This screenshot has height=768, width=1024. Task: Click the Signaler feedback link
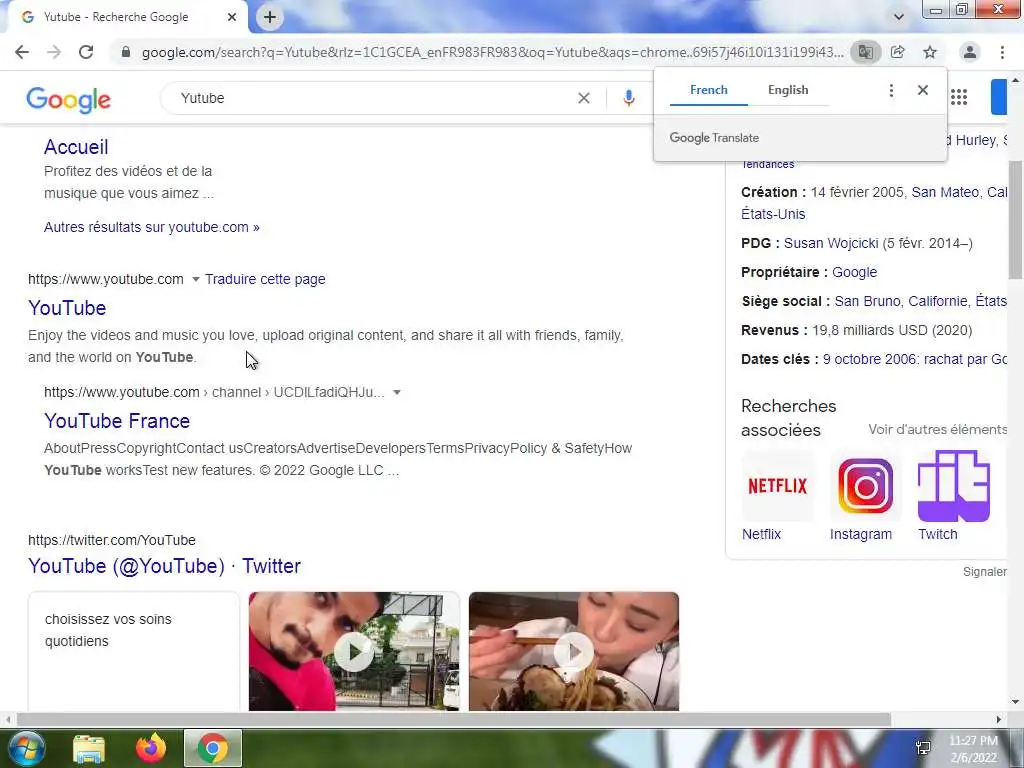click(985, 572)
